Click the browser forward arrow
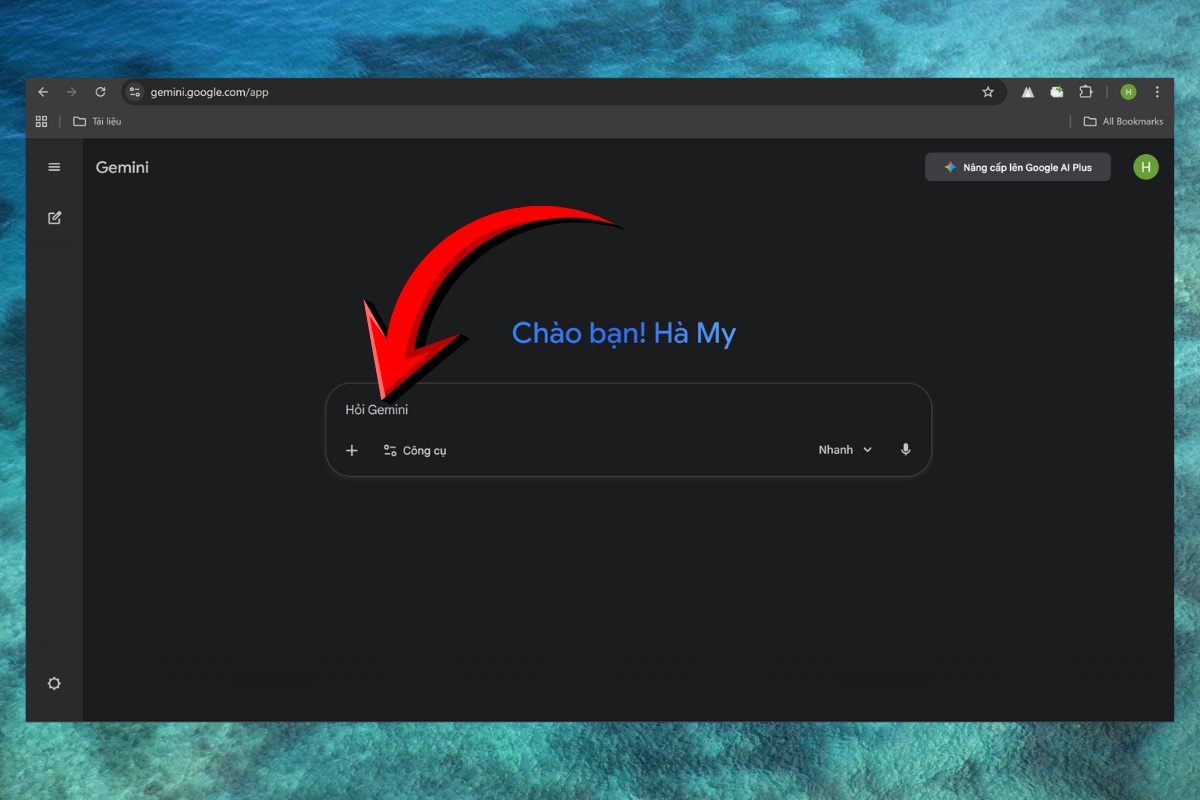This screenshot has height=800, width=1200. (71, 92)
